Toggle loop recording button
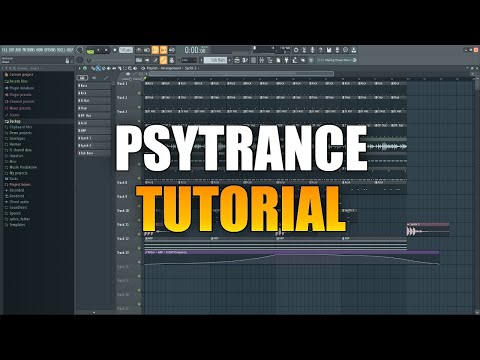Screen dimensions: 480x360 (172, 50)
